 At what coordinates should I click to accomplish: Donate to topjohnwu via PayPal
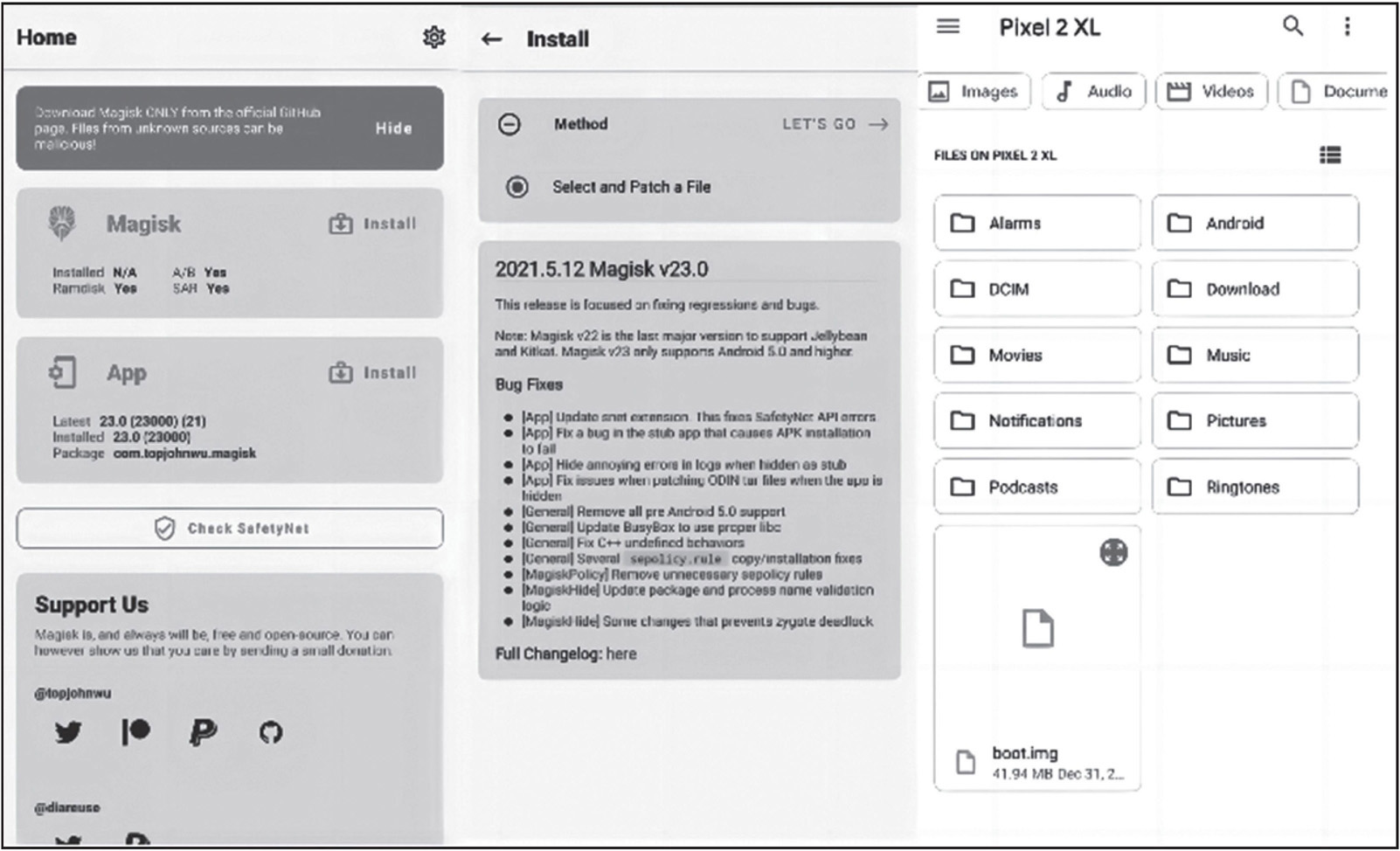(203, 731)
